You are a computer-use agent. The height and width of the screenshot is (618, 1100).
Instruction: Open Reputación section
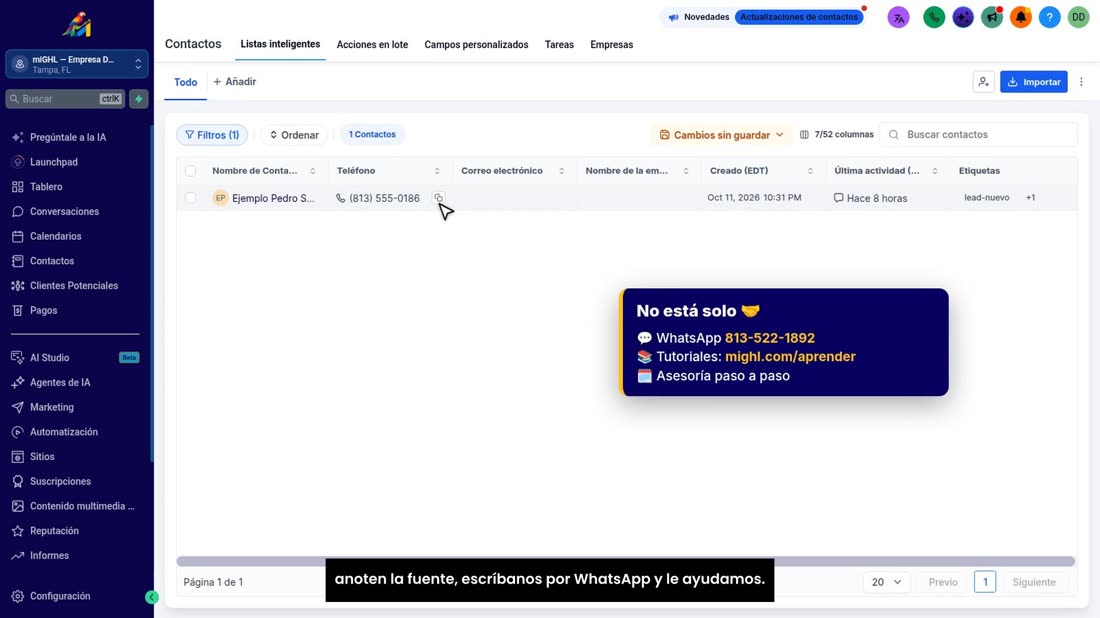[54, 531]
